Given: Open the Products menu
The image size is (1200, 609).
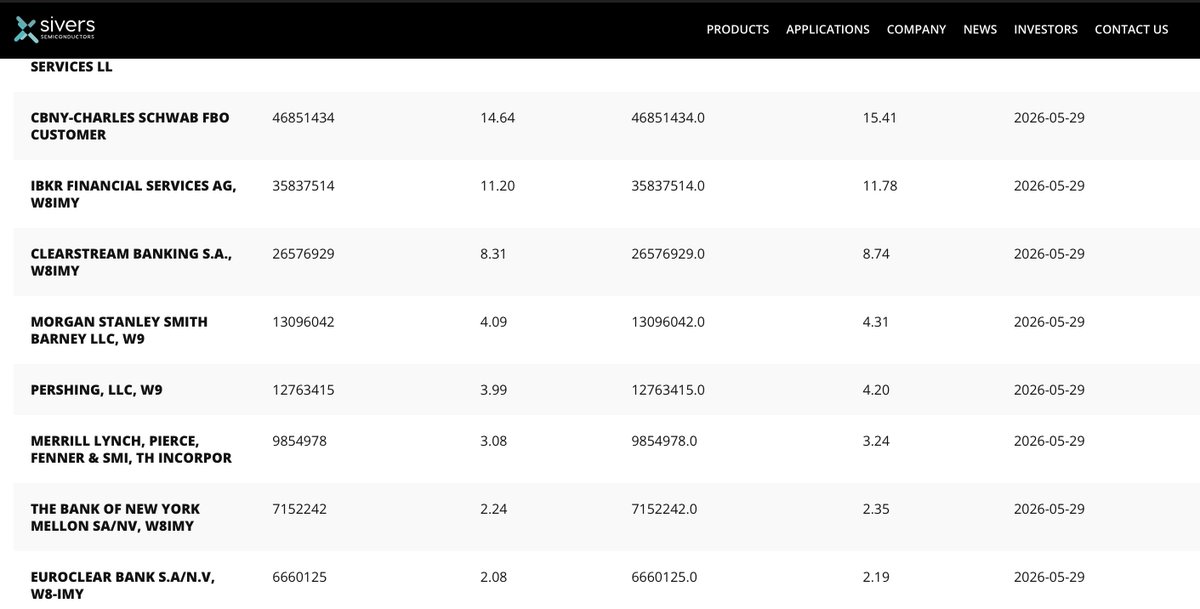Looking at the screenshot, I should [738, 30].
